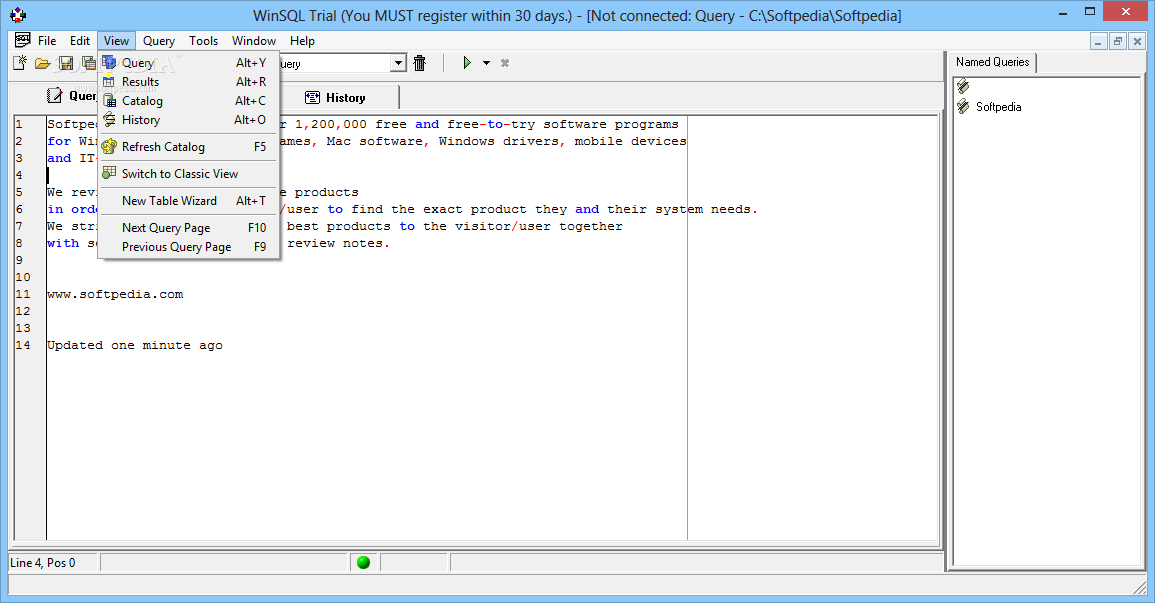Open the File menu
This screenshot has width=1155, height=603.
click(47, 40)
